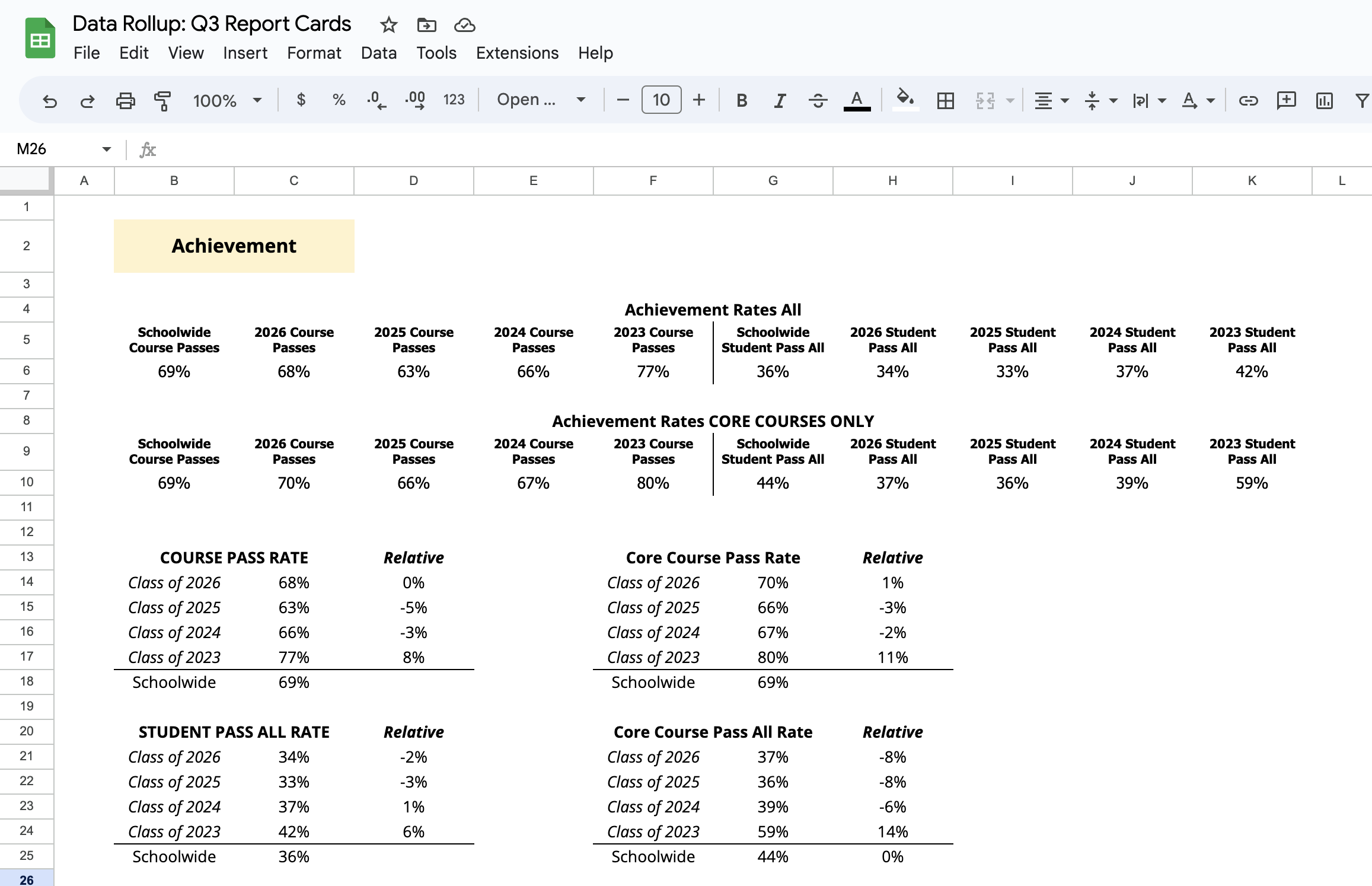Open the fill color picker
Screen dimensions: 1372x886
905,100
